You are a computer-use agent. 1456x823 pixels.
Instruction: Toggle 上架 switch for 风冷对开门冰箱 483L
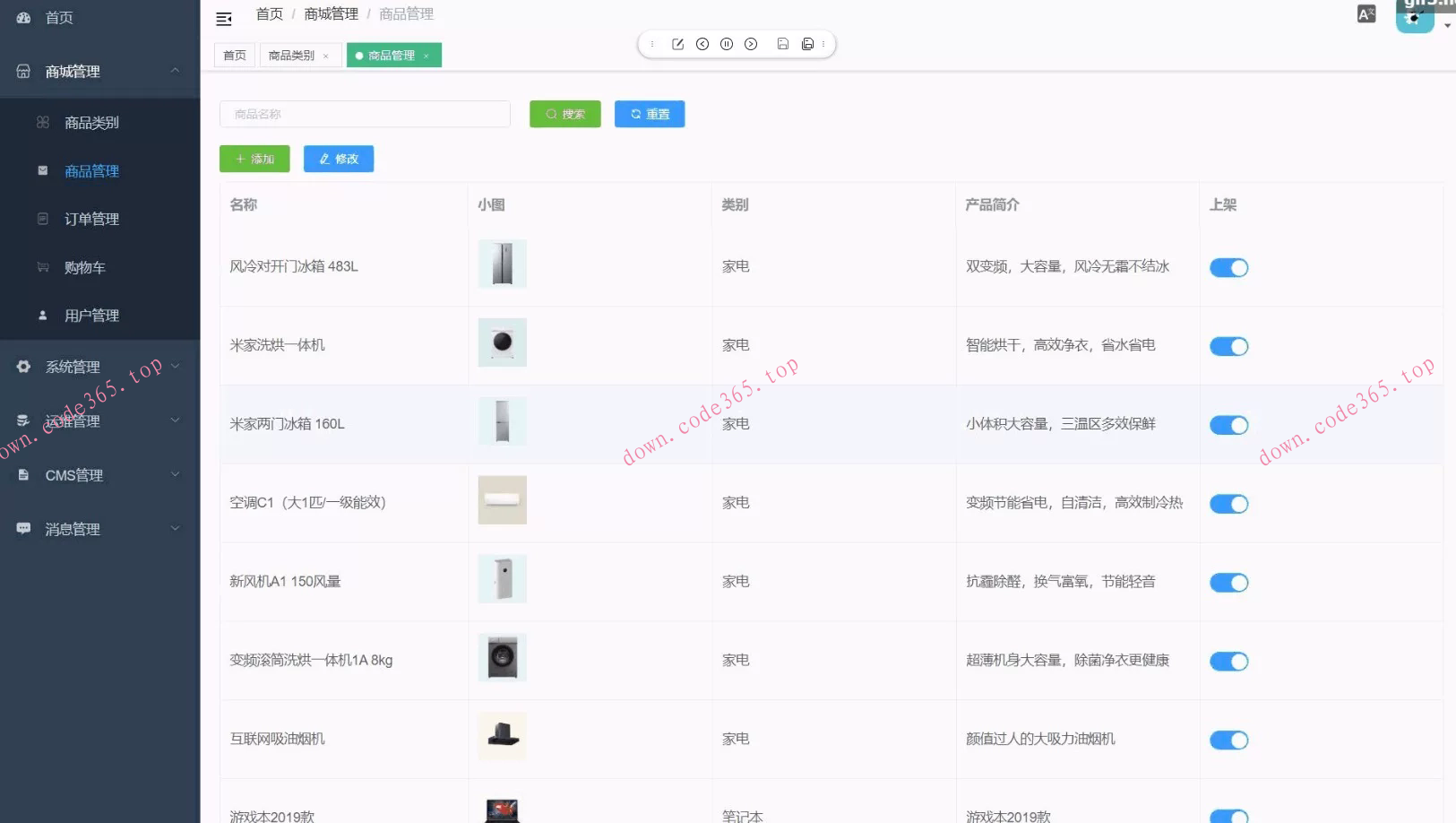click(x=1228, y=267)
